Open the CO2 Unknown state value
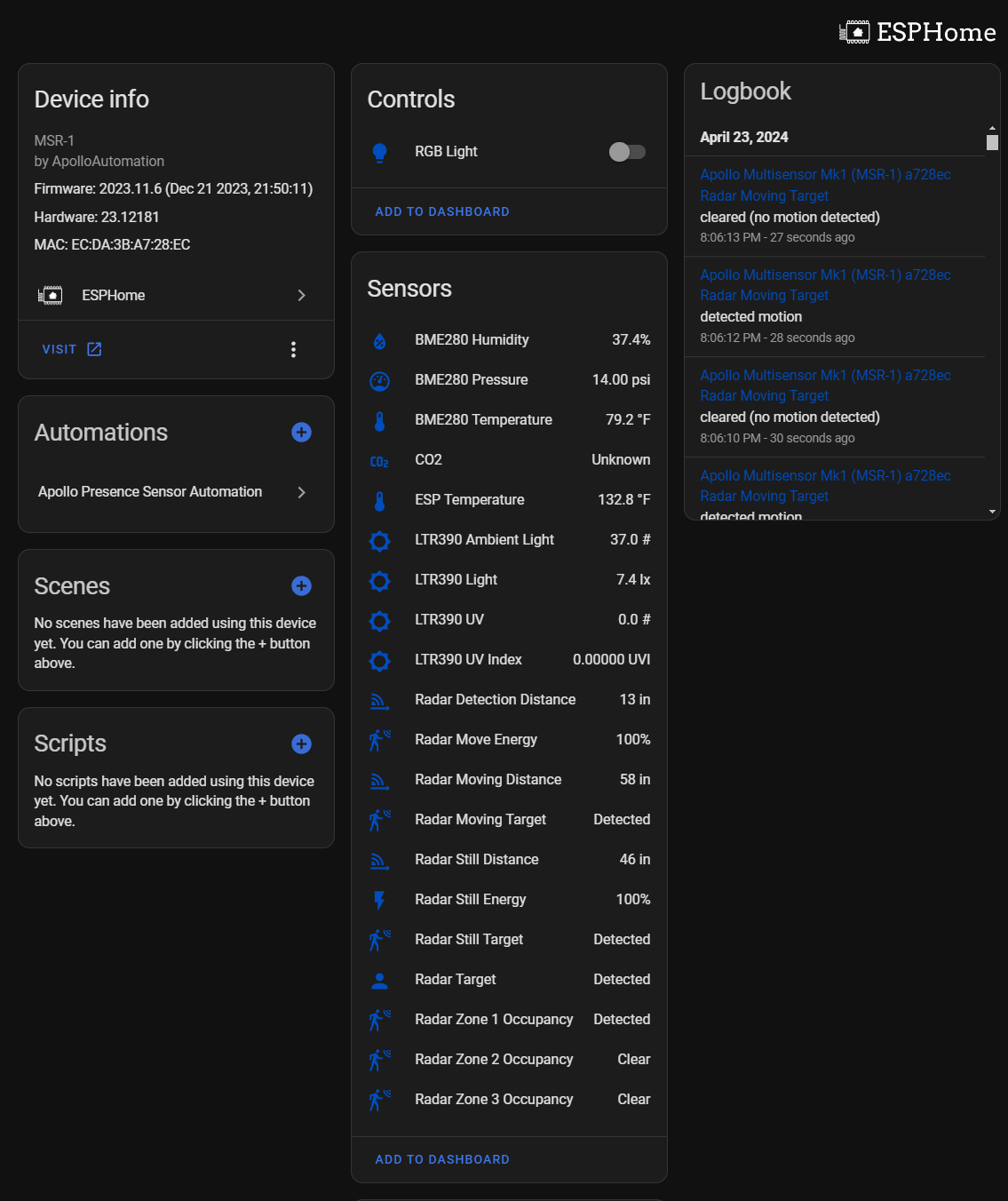Screen dimensions: 1008x1201 621,460
